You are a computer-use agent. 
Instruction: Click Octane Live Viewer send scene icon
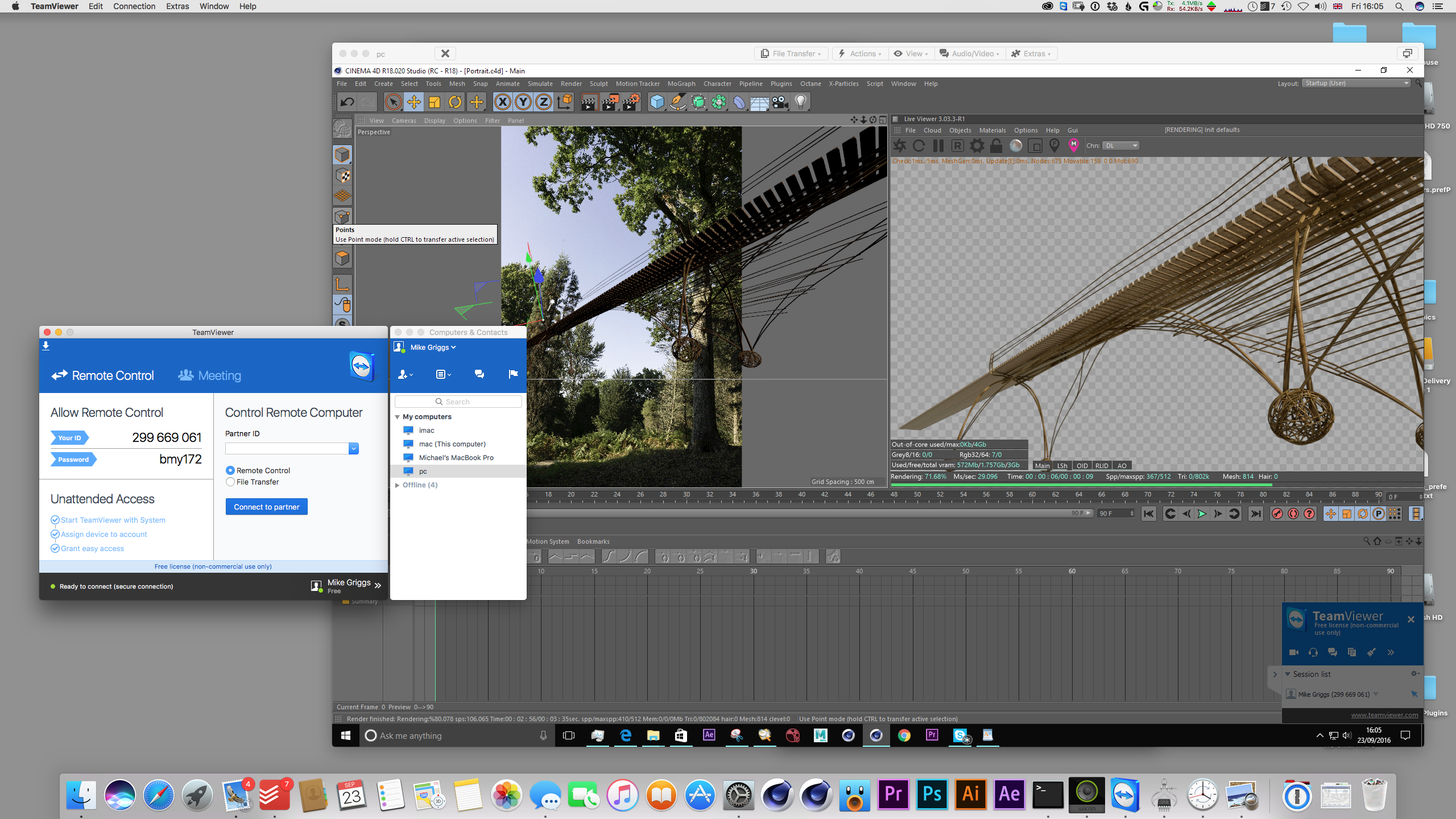(x=899, y=146)
